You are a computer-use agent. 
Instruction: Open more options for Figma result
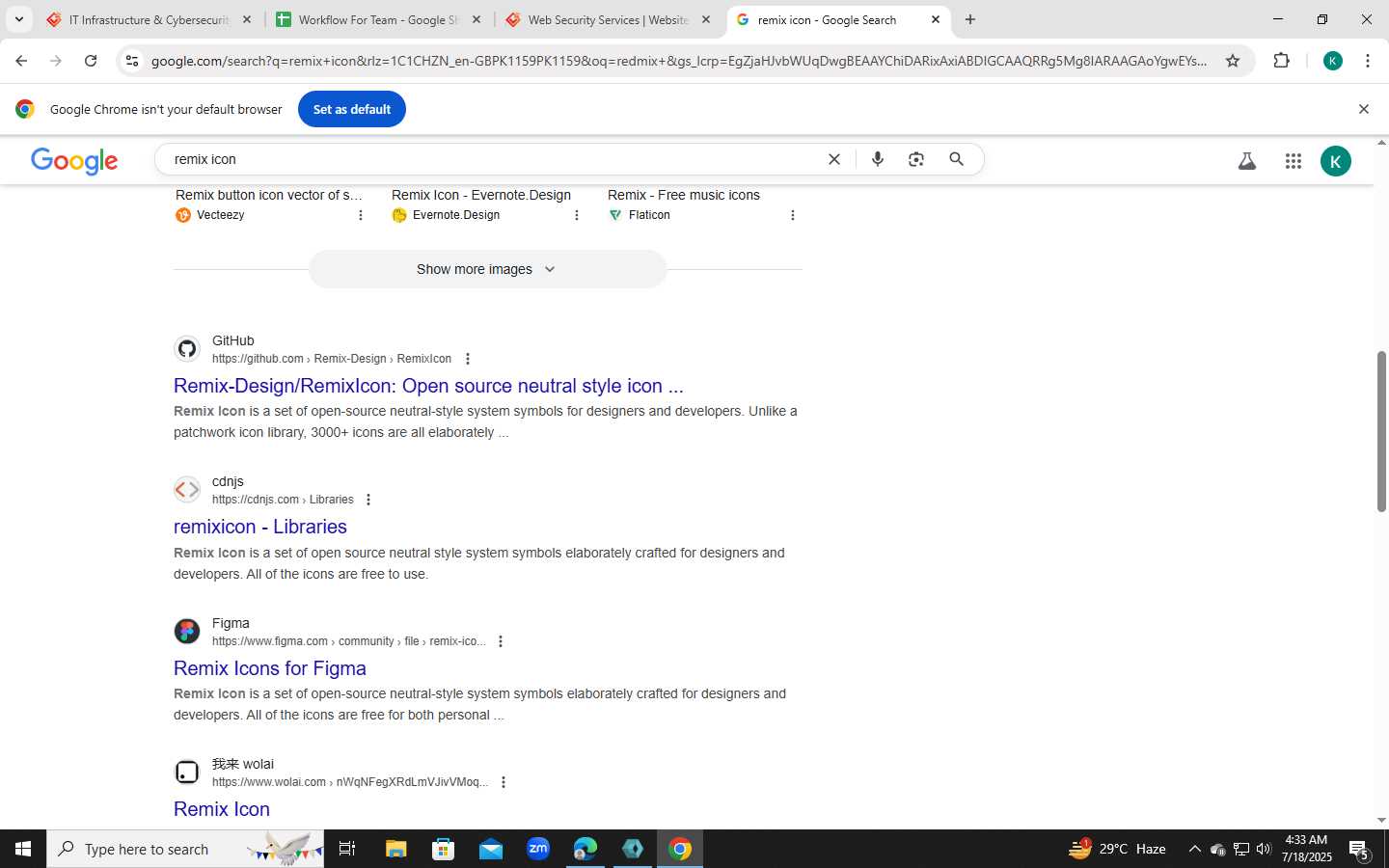point(501,641)
